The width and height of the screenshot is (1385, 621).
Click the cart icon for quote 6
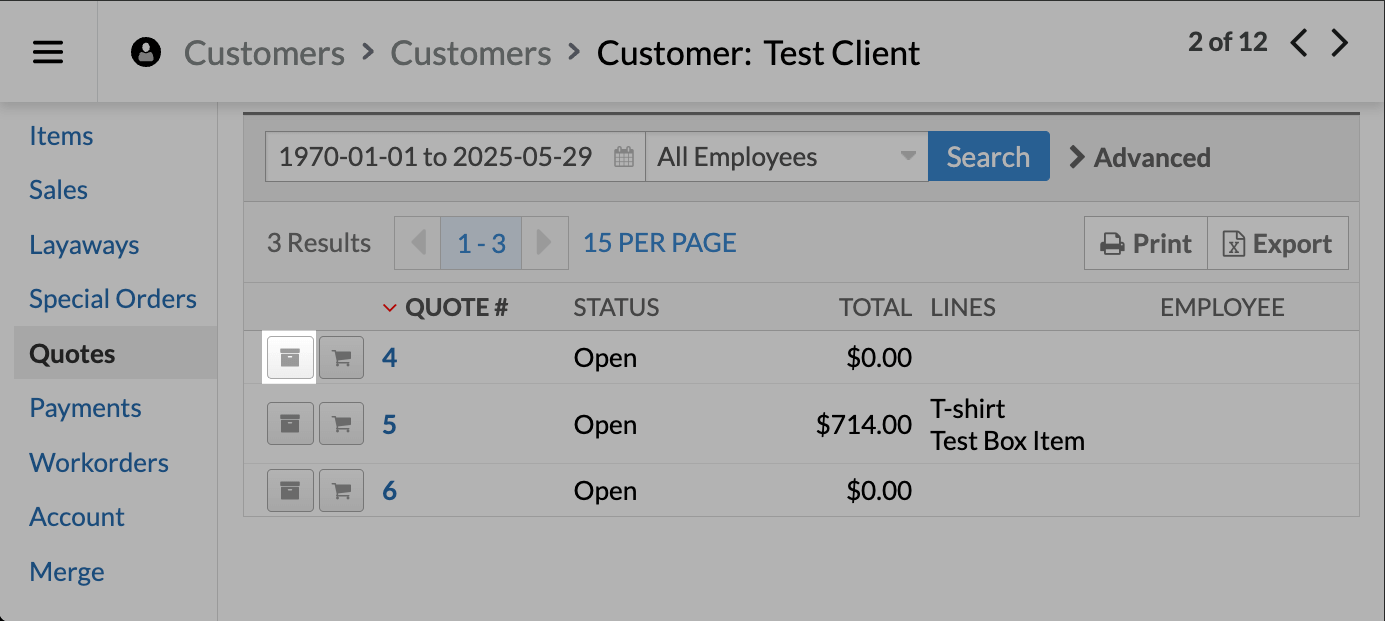pyautogui.click(x=341, y=490)
